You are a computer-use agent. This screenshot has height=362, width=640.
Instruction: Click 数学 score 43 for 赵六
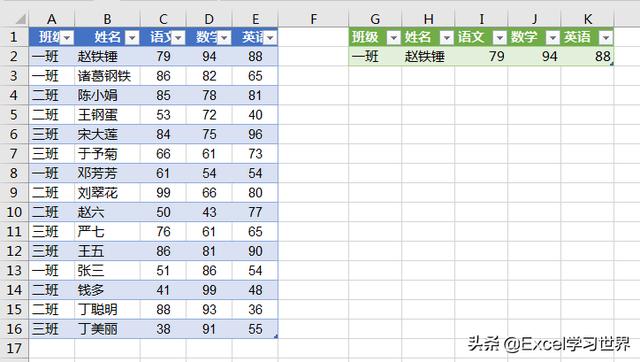coord(209,212)
